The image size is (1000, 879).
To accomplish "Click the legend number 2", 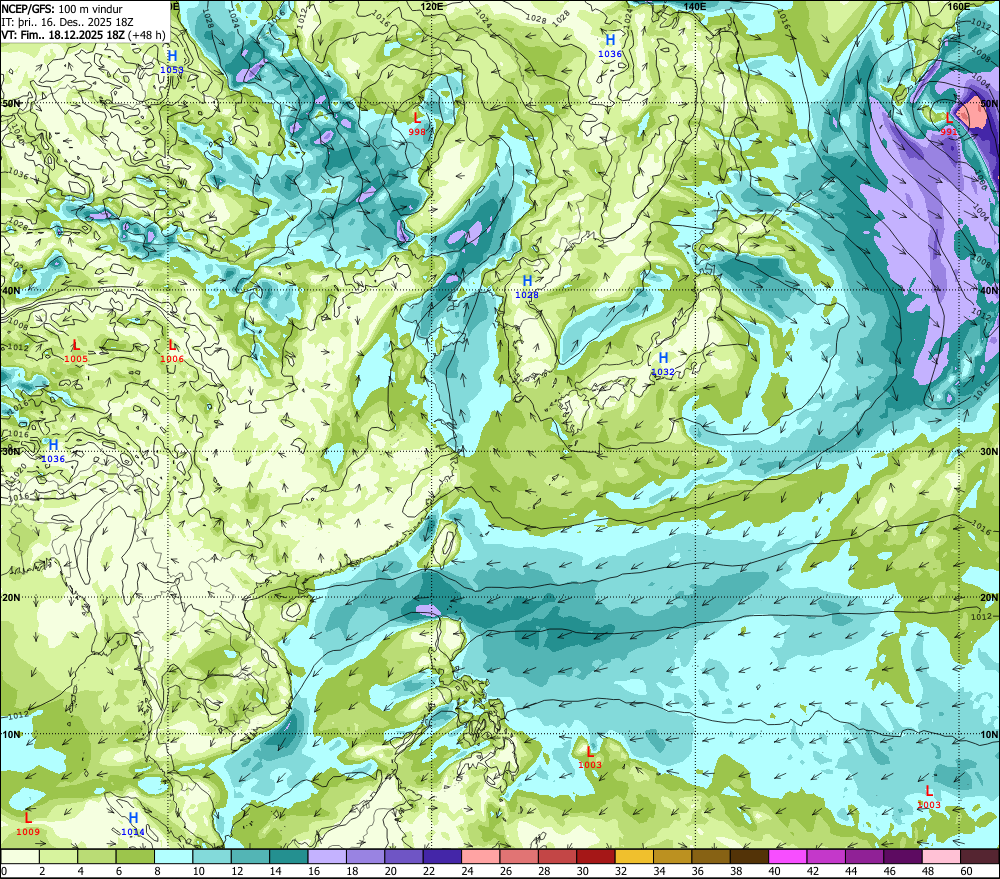I will [x=42, y=871].
